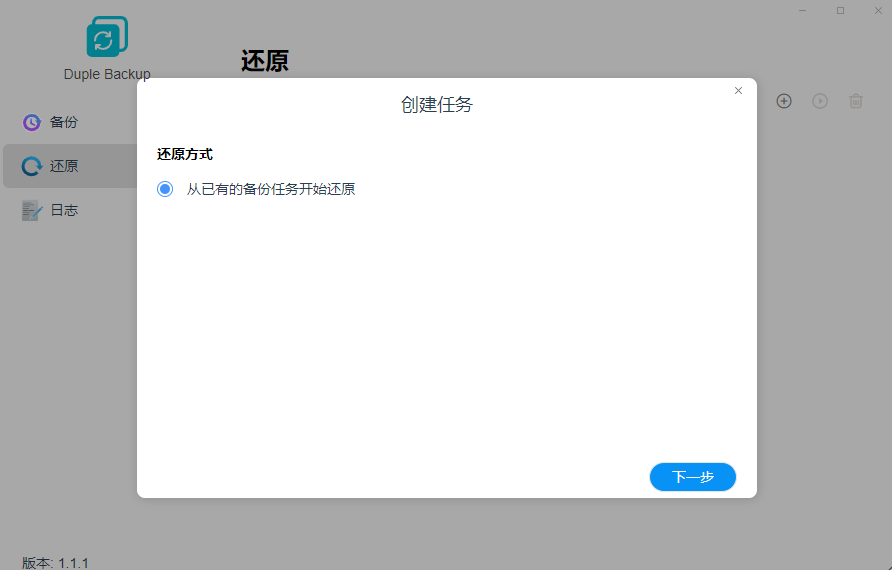Close the 创建任务 dialog with the X

coord(738,91)
